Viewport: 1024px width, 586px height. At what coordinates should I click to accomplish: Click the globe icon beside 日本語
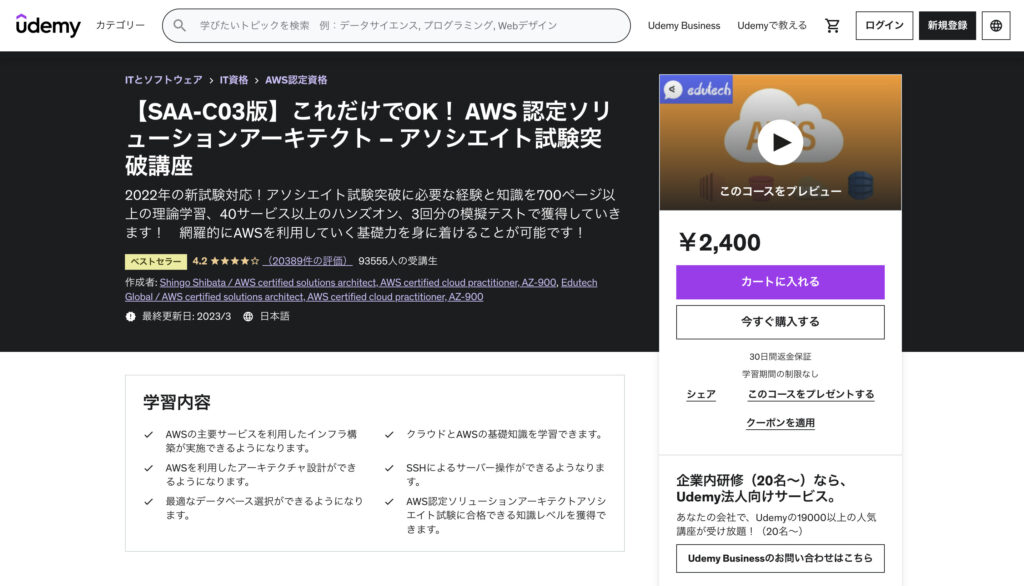click(x=248, y=316)
